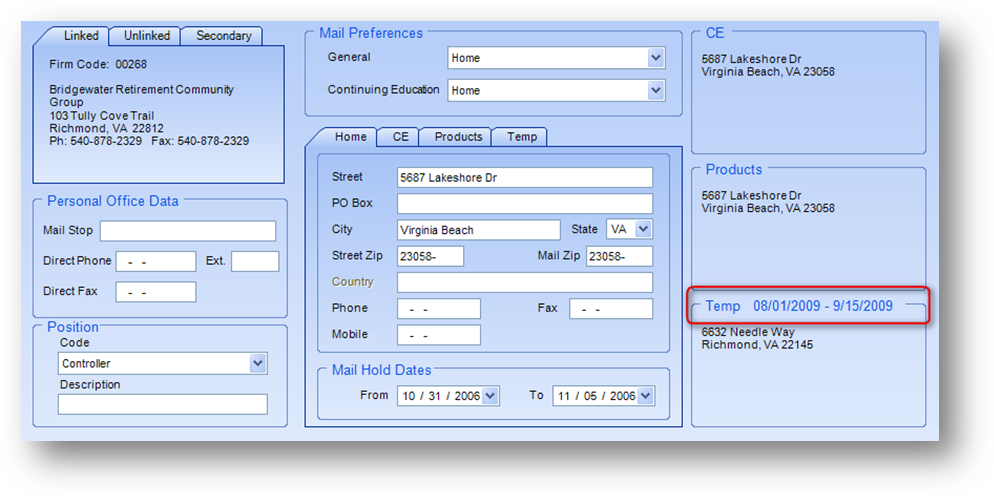Click the Mobile number field

click(x=438, y=335)
